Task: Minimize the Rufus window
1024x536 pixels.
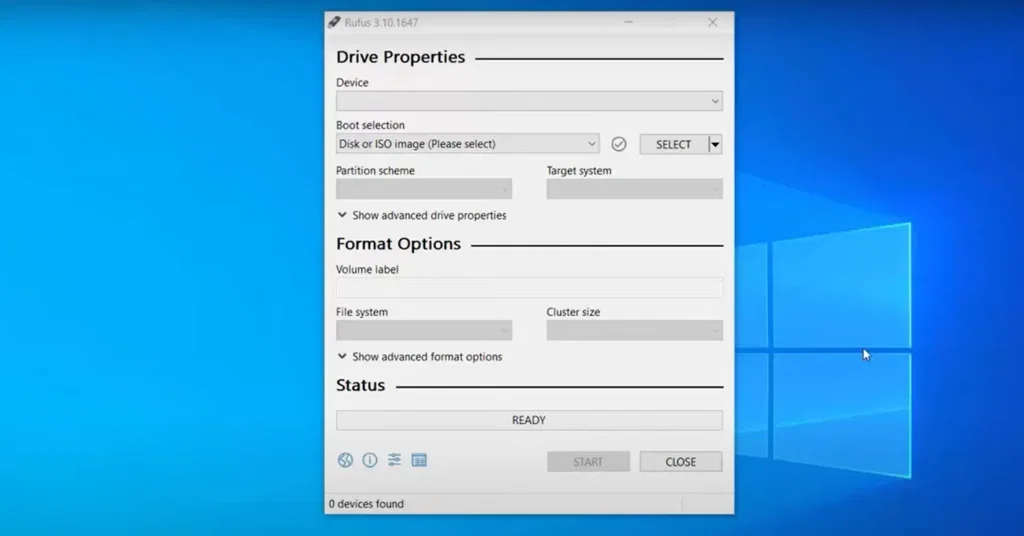Action: point(628,22)
